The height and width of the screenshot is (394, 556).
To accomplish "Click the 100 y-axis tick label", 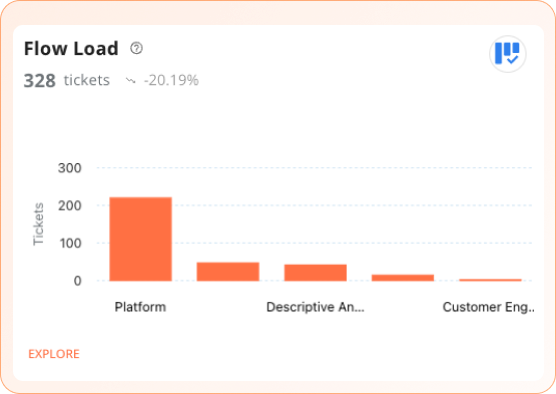I will [x=70, y=243].
